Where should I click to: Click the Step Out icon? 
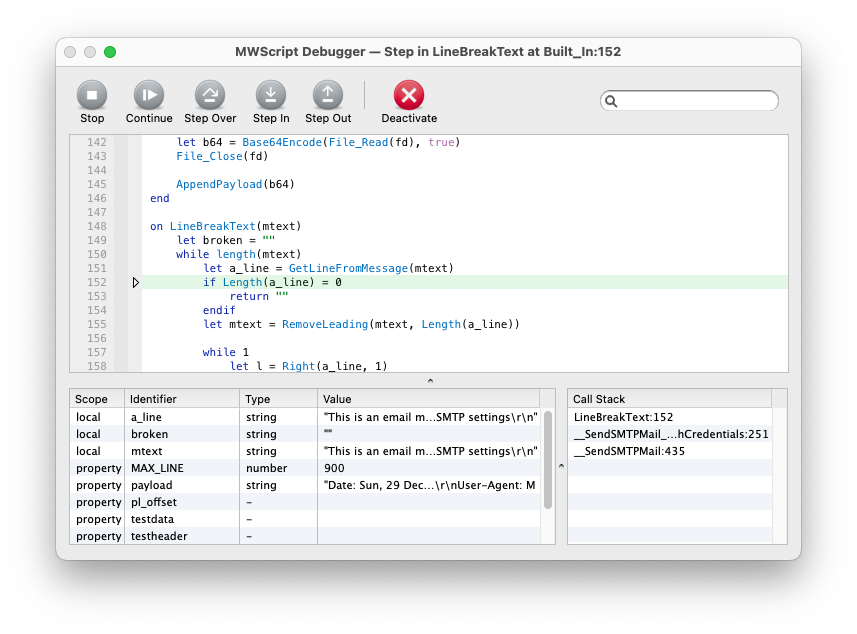[x=328, y=96]
